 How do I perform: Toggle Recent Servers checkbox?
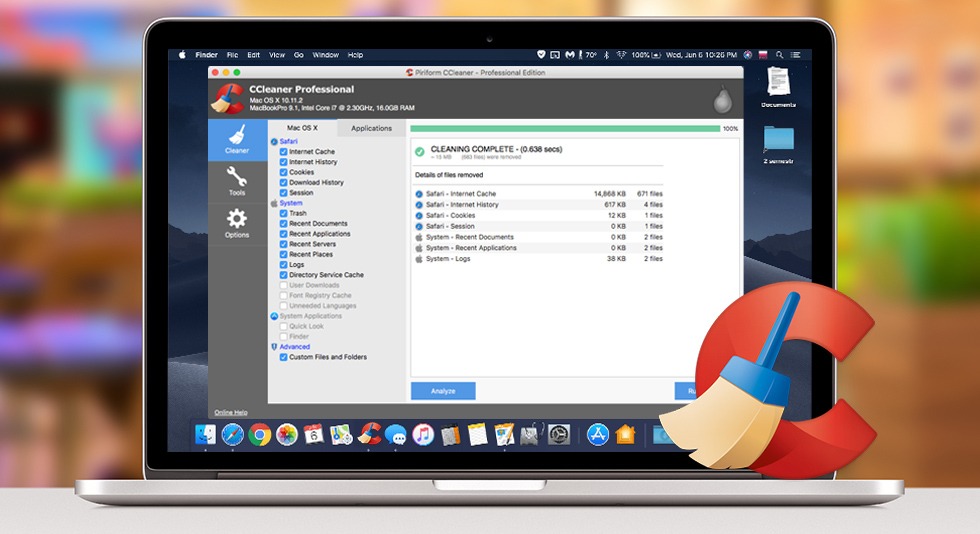tap(283, 244)
